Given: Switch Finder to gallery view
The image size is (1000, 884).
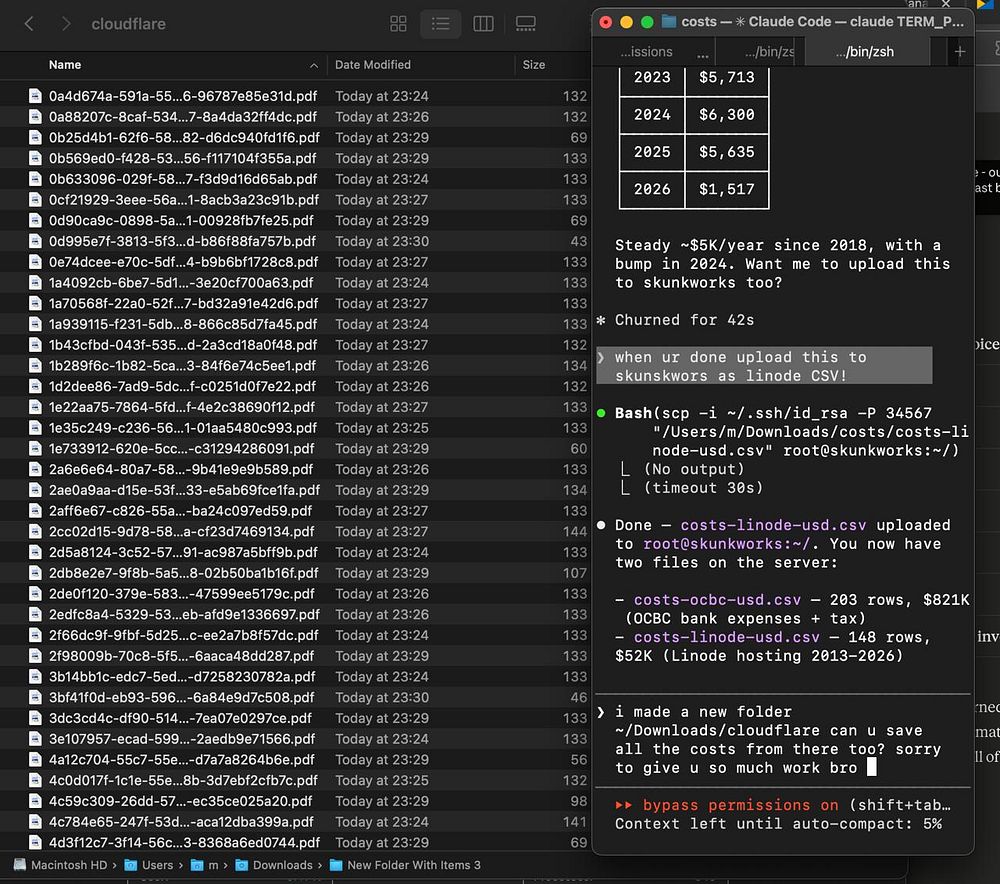Looking at the screenshot, I should click(525, 24).
